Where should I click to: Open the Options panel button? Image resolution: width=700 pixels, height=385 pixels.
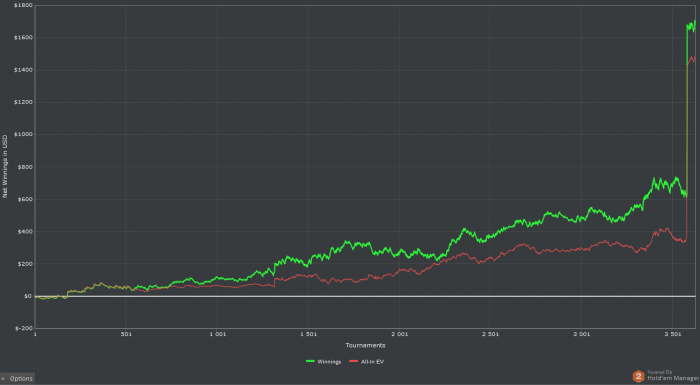[x=17, y=379]
